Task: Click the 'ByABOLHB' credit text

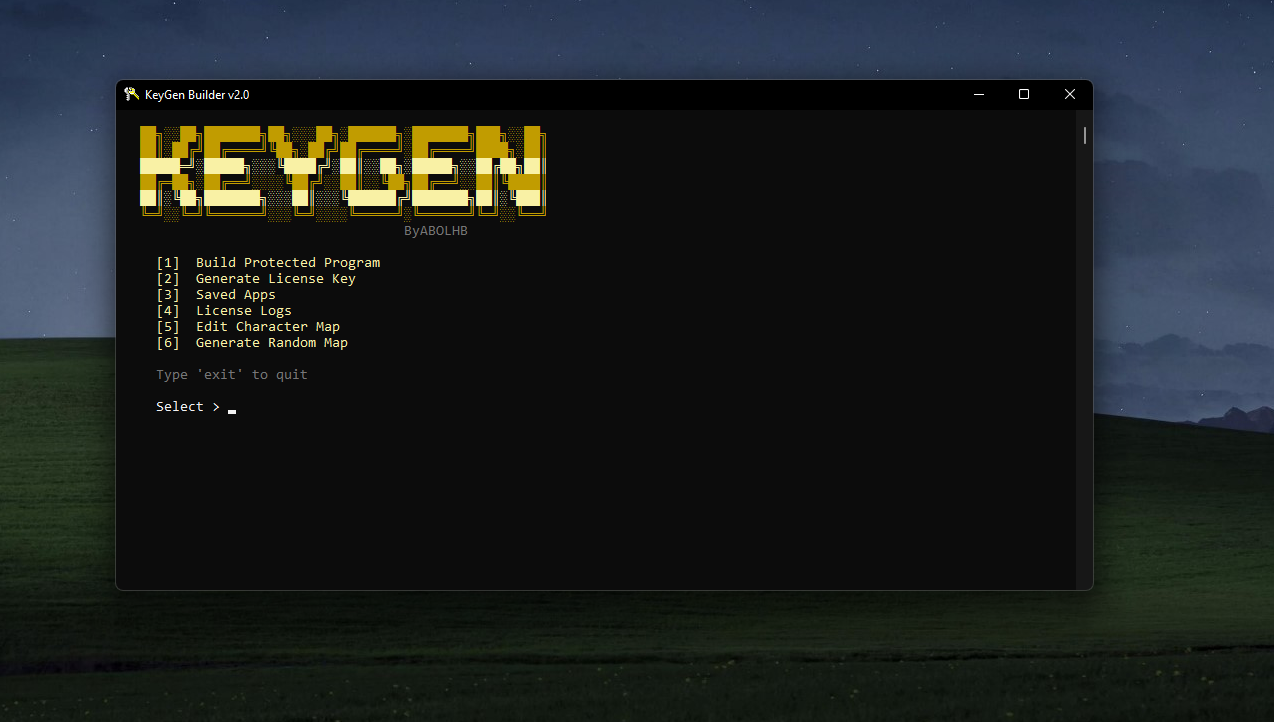Action: [x=436, y=231]
